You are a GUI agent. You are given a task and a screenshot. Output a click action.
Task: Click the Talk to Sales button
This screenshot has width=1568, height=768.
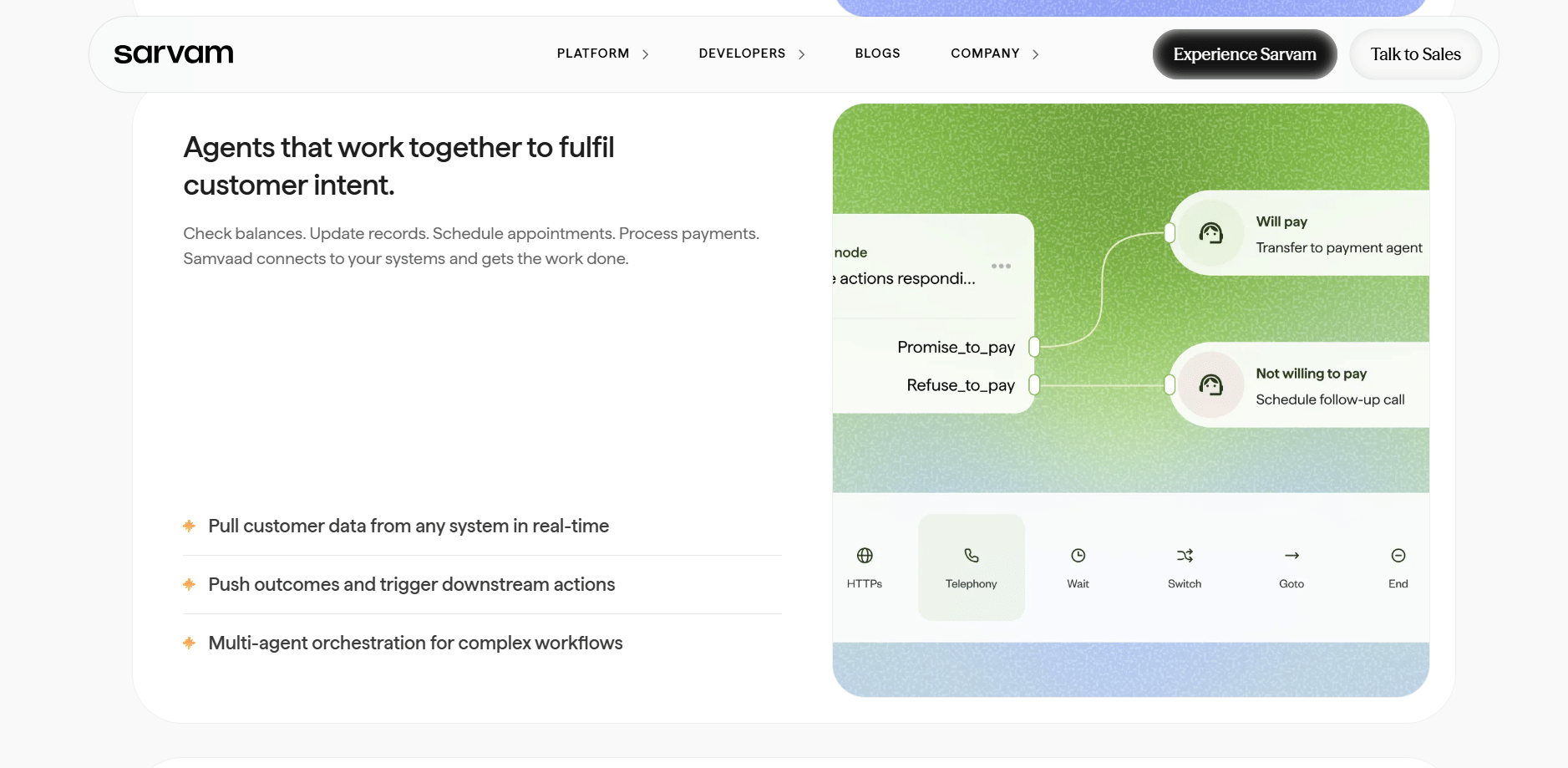pos(1415,54)
